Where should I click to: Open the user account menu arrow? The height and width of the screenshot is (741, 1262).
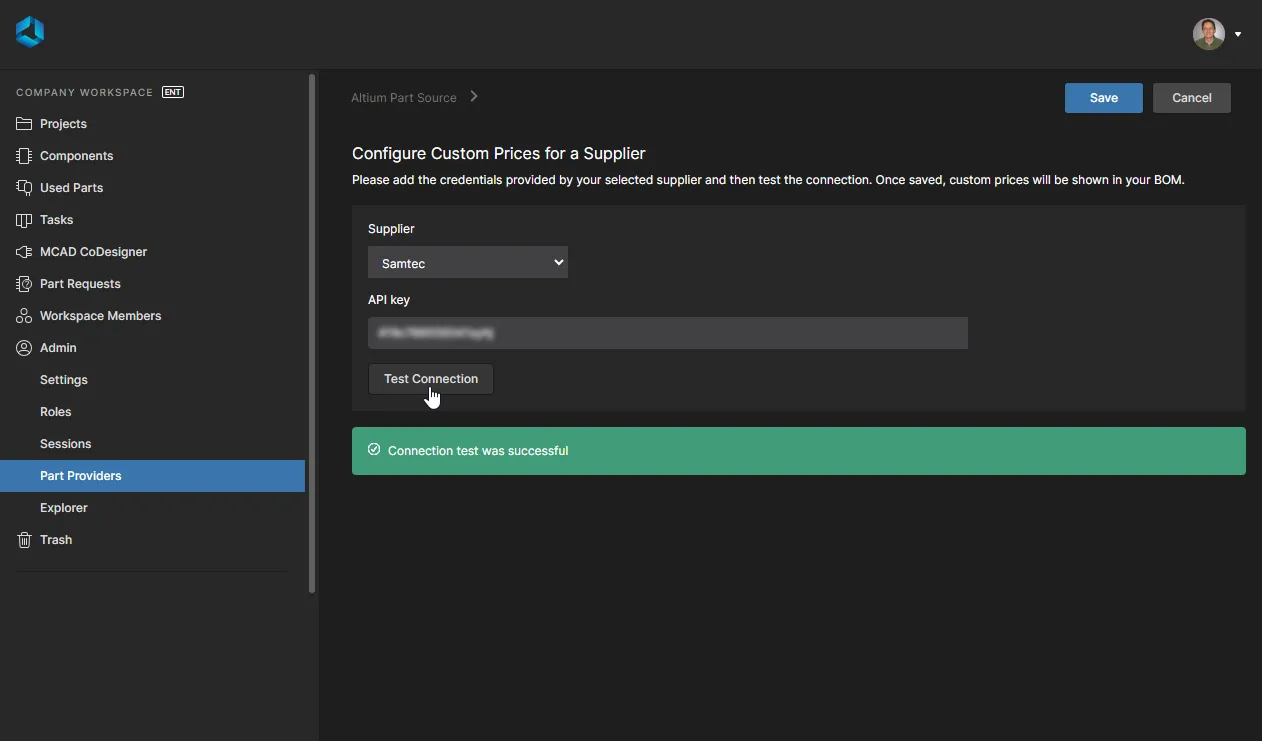(x=1238, y=34)
